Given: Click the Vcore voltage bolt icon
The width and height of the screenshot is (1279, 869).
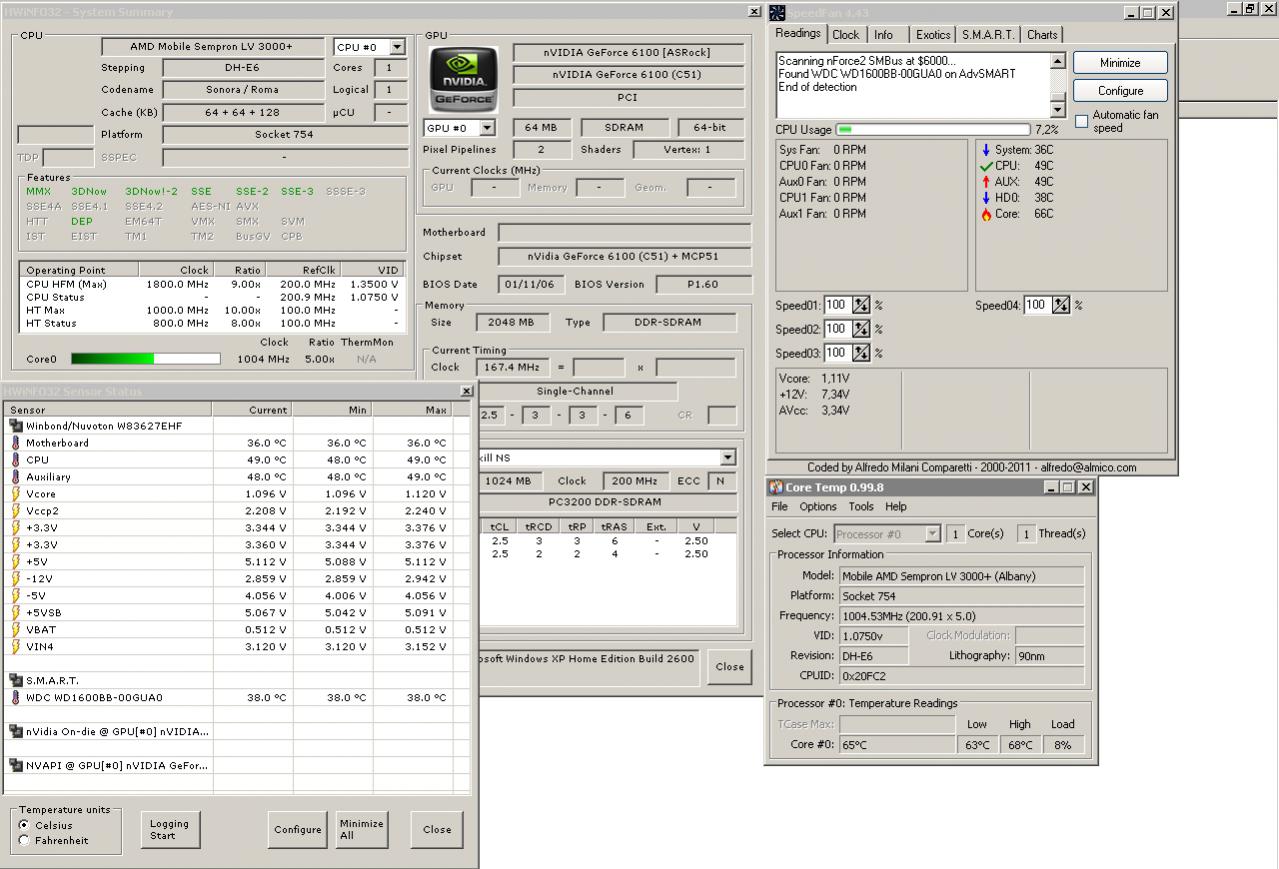Looking at the screenshot, I should pos(16,494).
